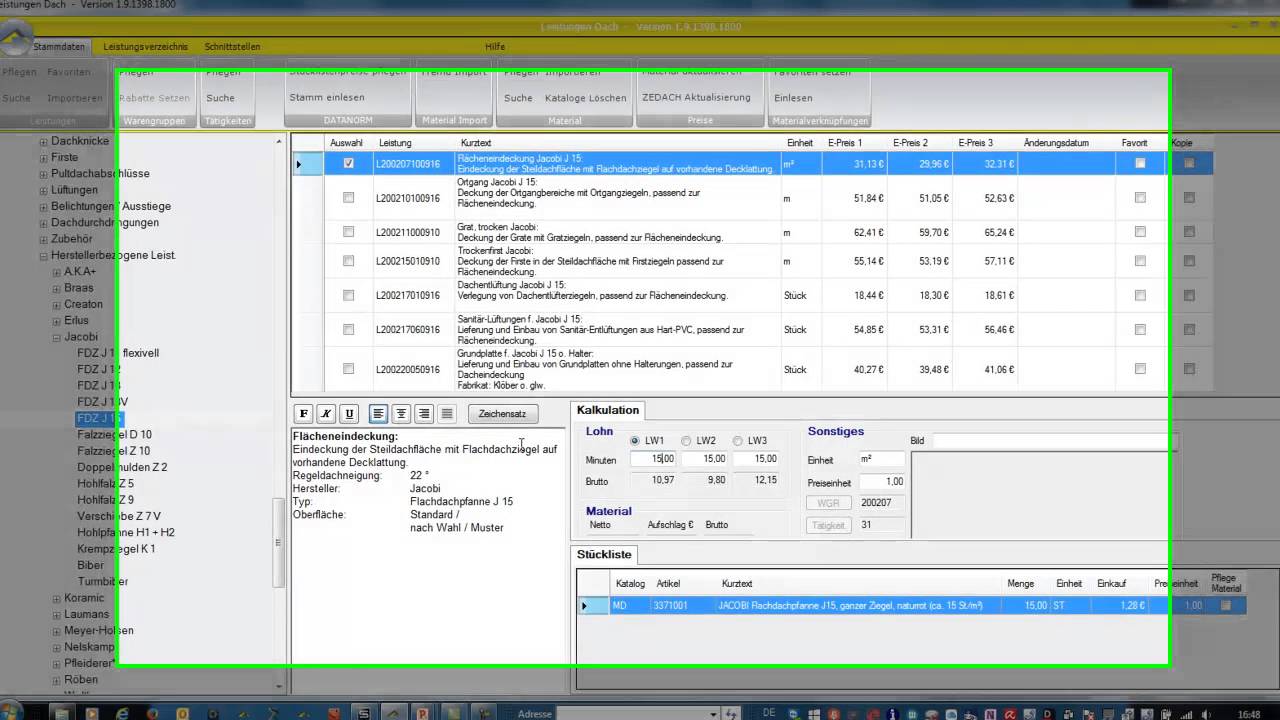Viewport: 1280px width, 720px height.
Task: Open the round application menu button
Action: coord(16,38)
